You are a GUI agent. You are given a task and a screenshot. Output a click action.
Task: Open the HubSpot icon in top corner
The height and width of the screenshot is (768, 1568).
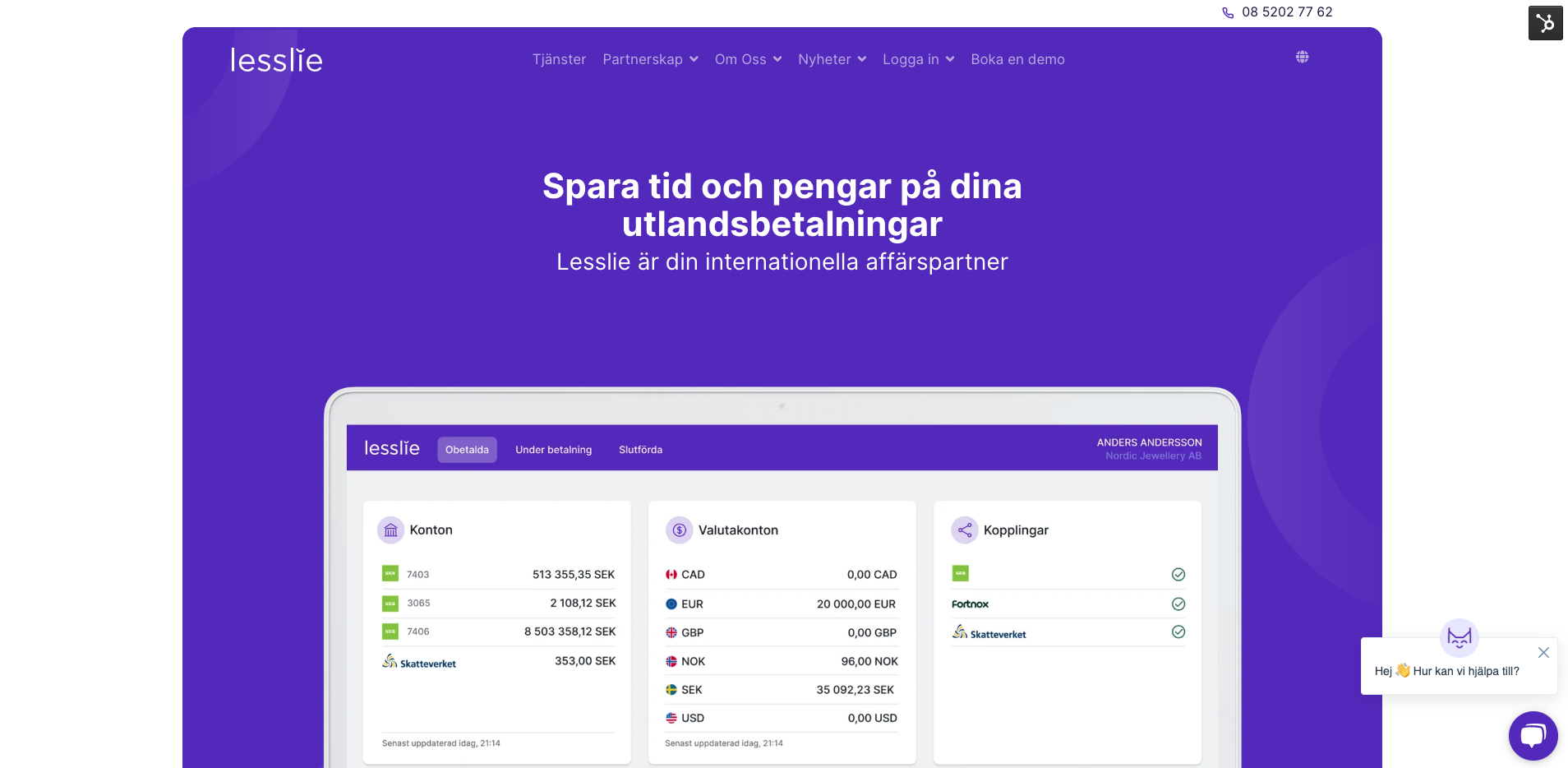(1545, 23)
